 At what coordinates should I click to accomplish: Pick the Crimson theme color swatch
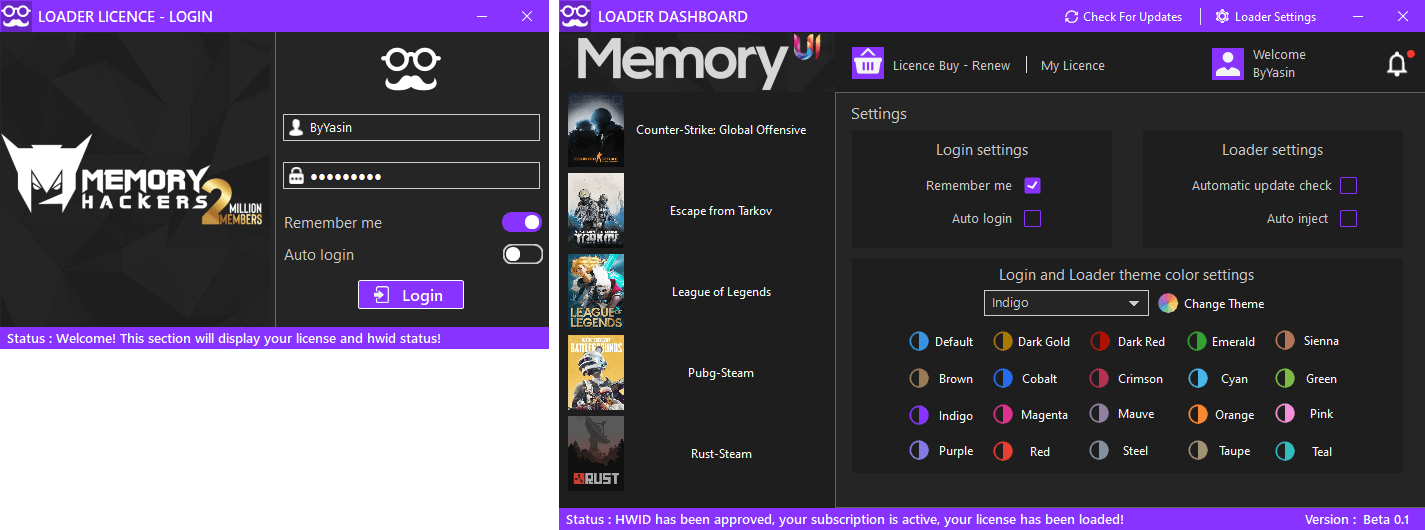click(1100, 378)
